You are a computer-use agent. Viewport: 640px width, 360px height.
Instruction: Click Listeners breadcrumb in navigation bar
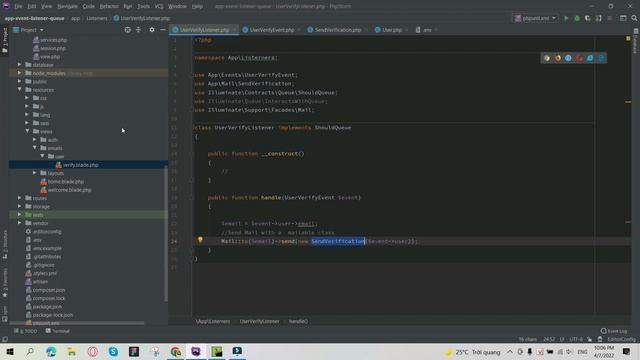click(x=97, y=18)
